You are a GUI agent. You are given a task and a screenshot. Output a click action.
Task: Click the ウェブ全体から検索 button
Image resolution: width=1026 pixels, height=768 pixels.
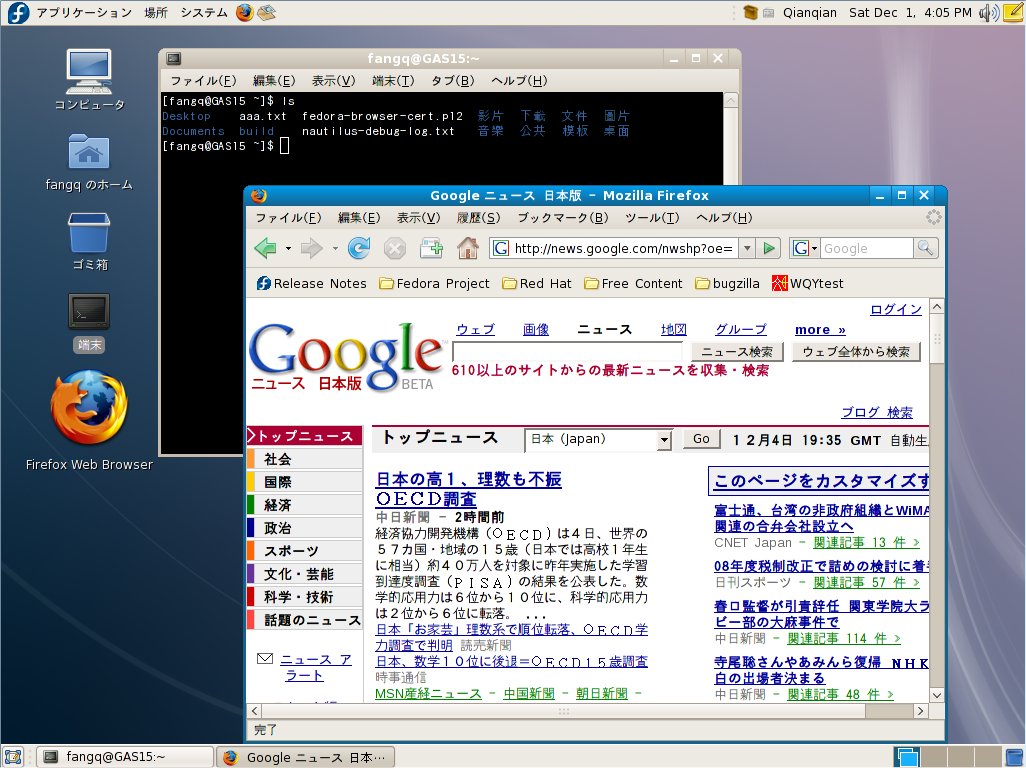[x=856, y=352]
